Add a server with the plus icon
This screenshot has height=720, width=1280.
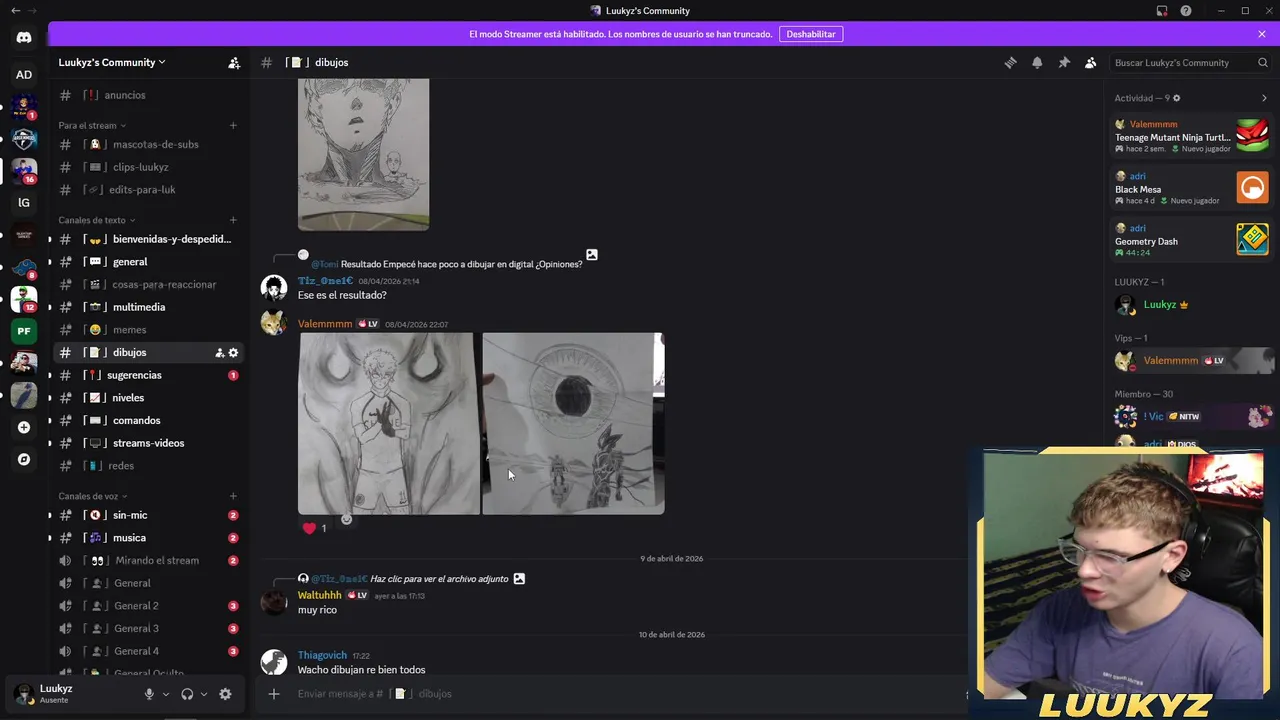24,427
